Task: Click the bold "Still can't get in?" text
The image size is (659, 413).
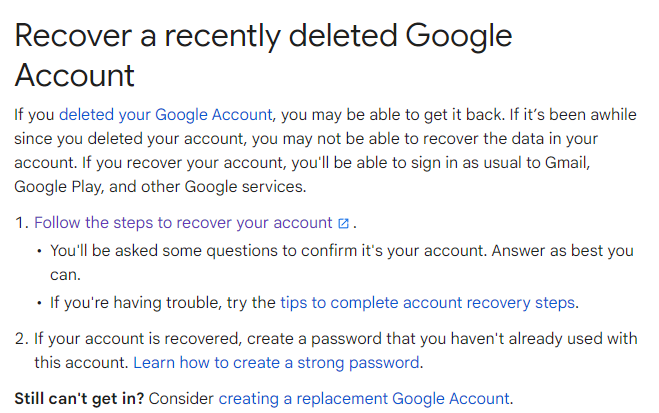Action: tap(78, 399)
